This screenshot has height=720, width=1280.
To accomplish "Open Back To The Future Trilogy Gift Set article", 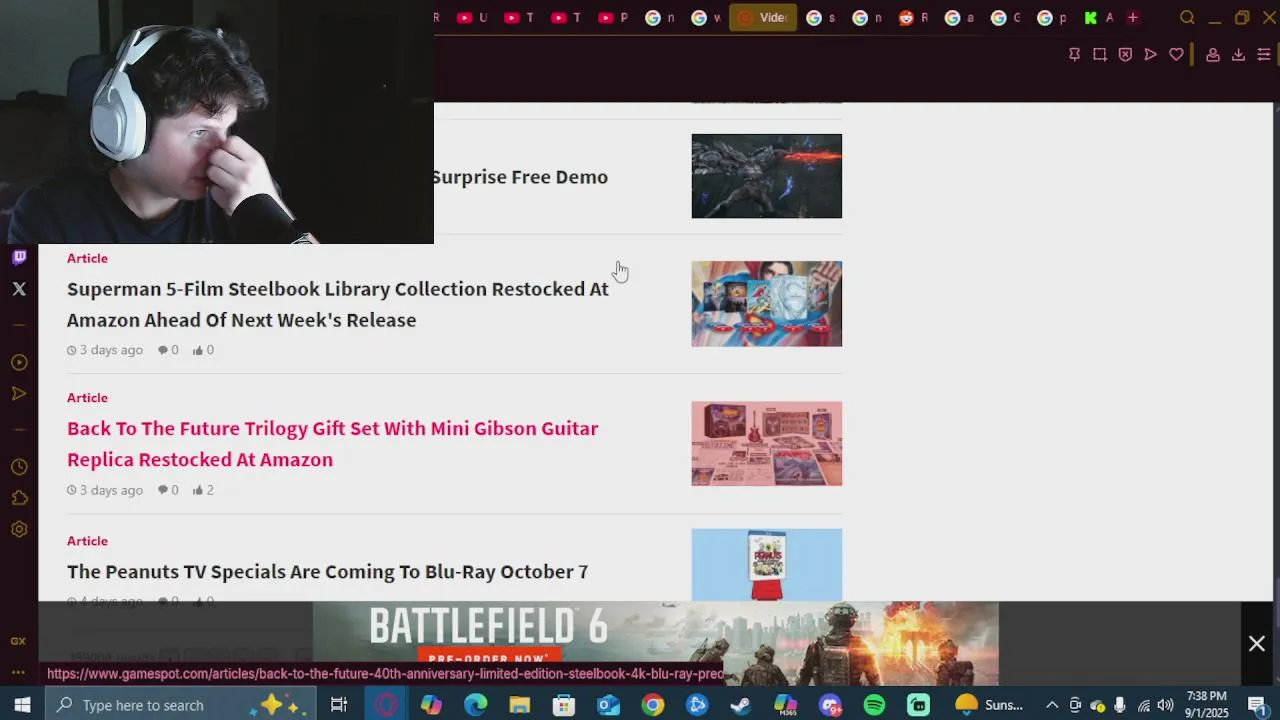I will (333, 444).
